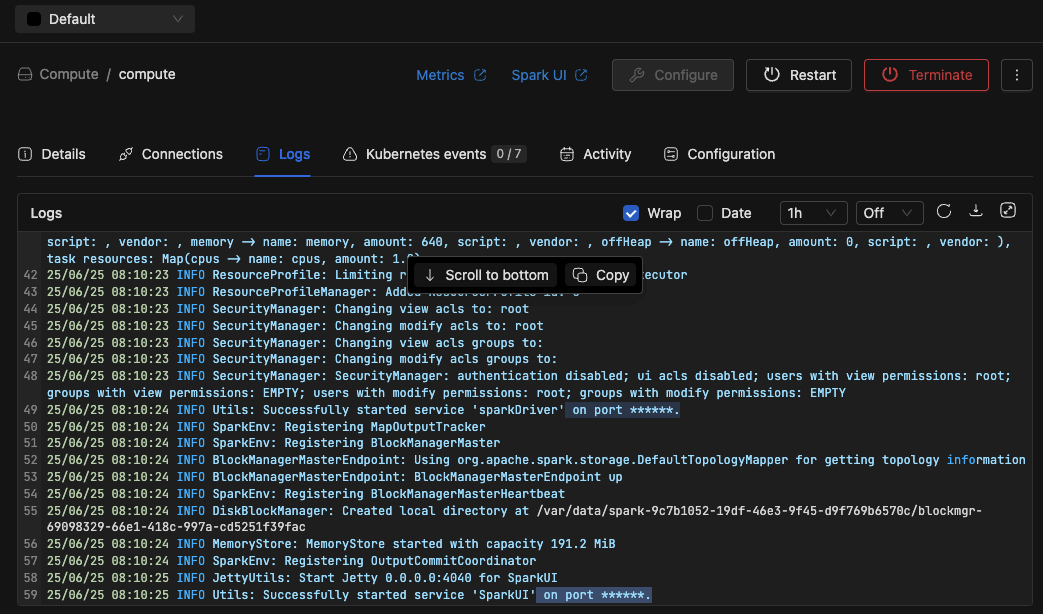Switch to the Activity tab

[x=595, y=154]
